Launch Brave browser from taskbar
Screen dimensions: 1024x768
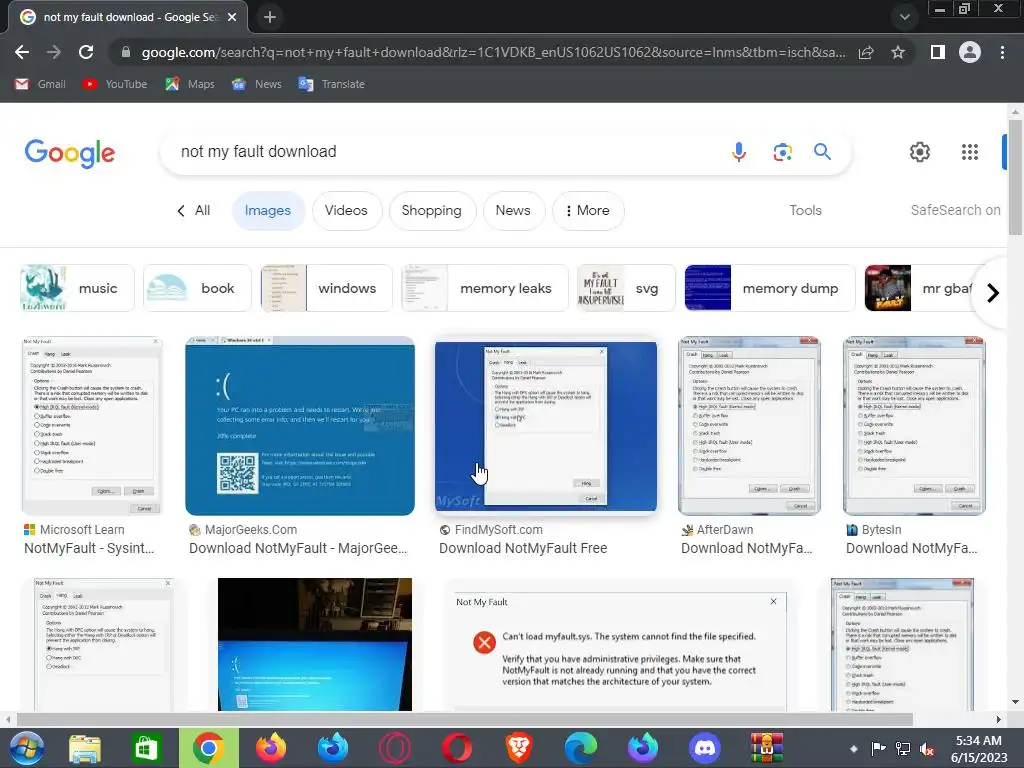click(x=519, y=748)
